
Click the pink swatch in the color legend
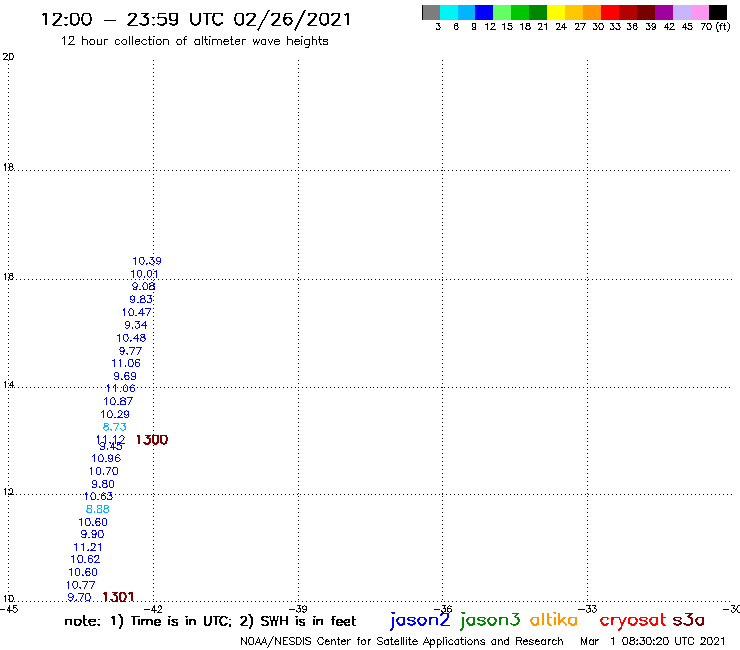(x=699, y=12)
